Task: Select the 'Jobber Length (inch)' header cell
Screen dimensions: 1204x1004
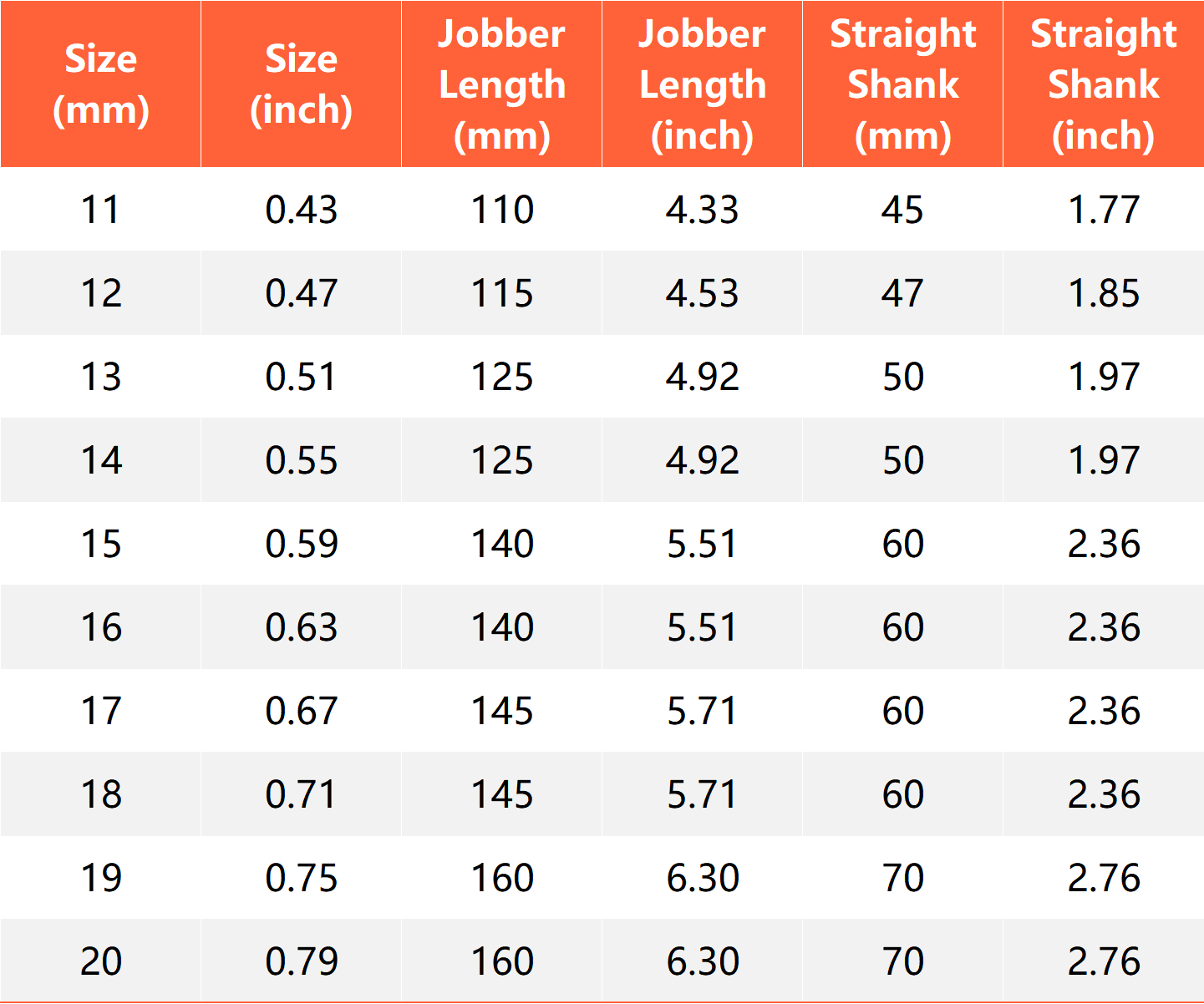Action: [x=702, y=84]
